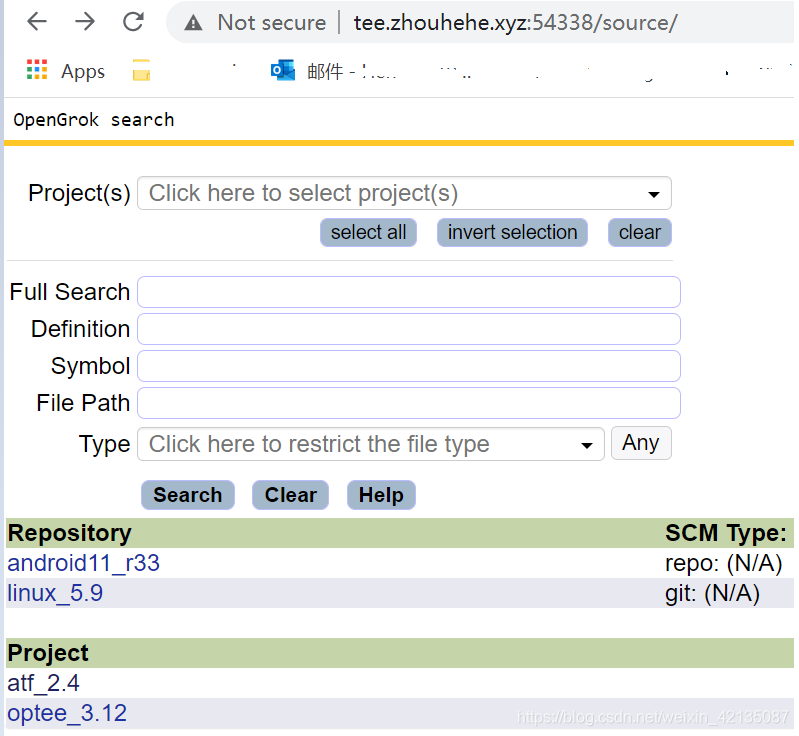Click the Search button
Screen dimensions: 799x736
(x=188, y=495)
